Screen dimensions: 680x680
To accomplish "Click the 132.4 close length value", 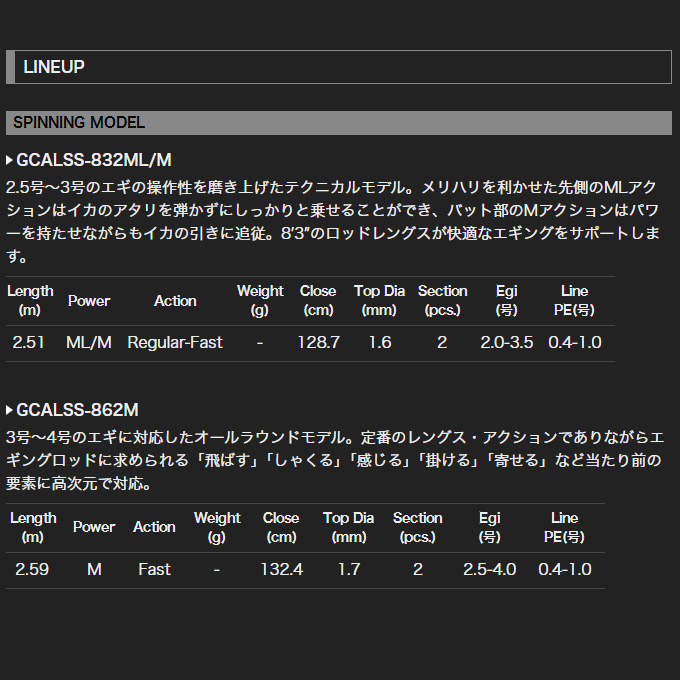I will (281, 569).
